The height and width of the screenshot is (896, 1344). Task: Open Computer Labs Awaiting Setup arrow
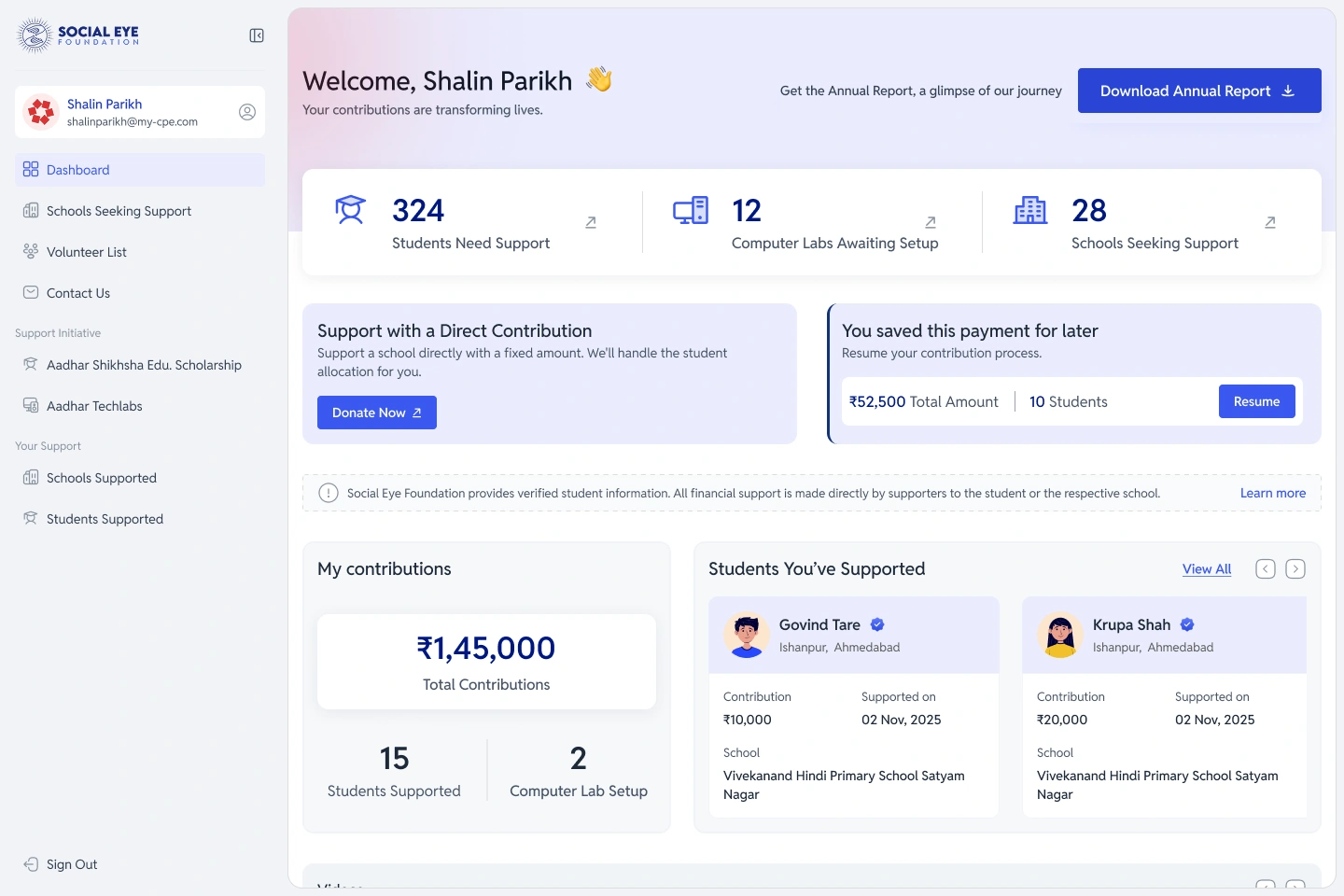pos(931,222)
